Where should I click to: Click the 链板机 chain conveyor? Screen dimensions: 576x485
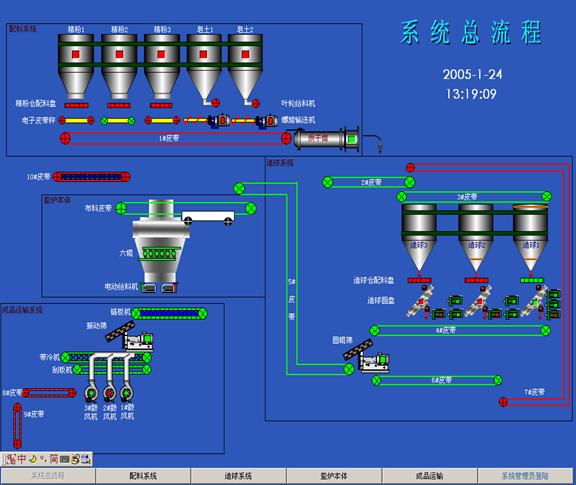pos(169,313)
